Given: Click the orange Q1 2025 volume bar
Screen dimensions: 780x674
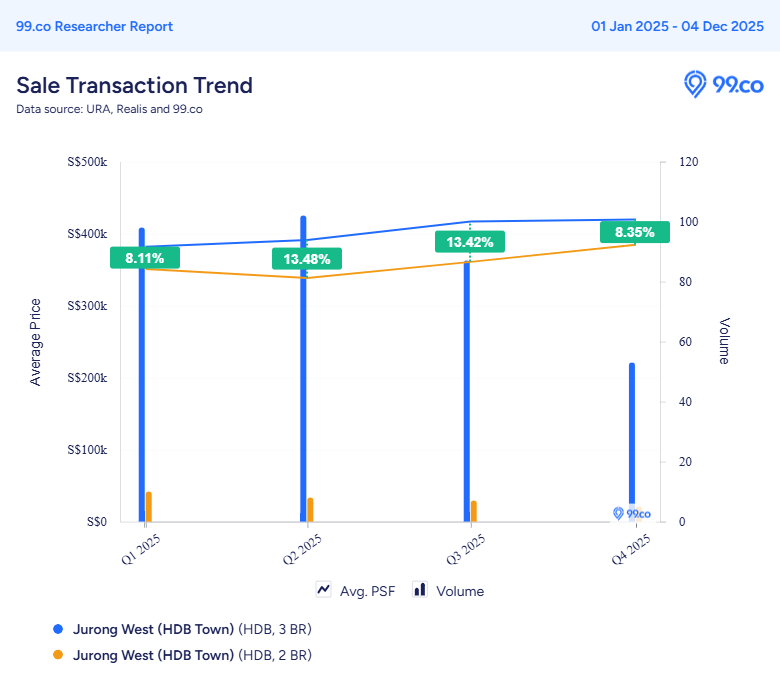Looking at the screenshot, I should (149, 506).
